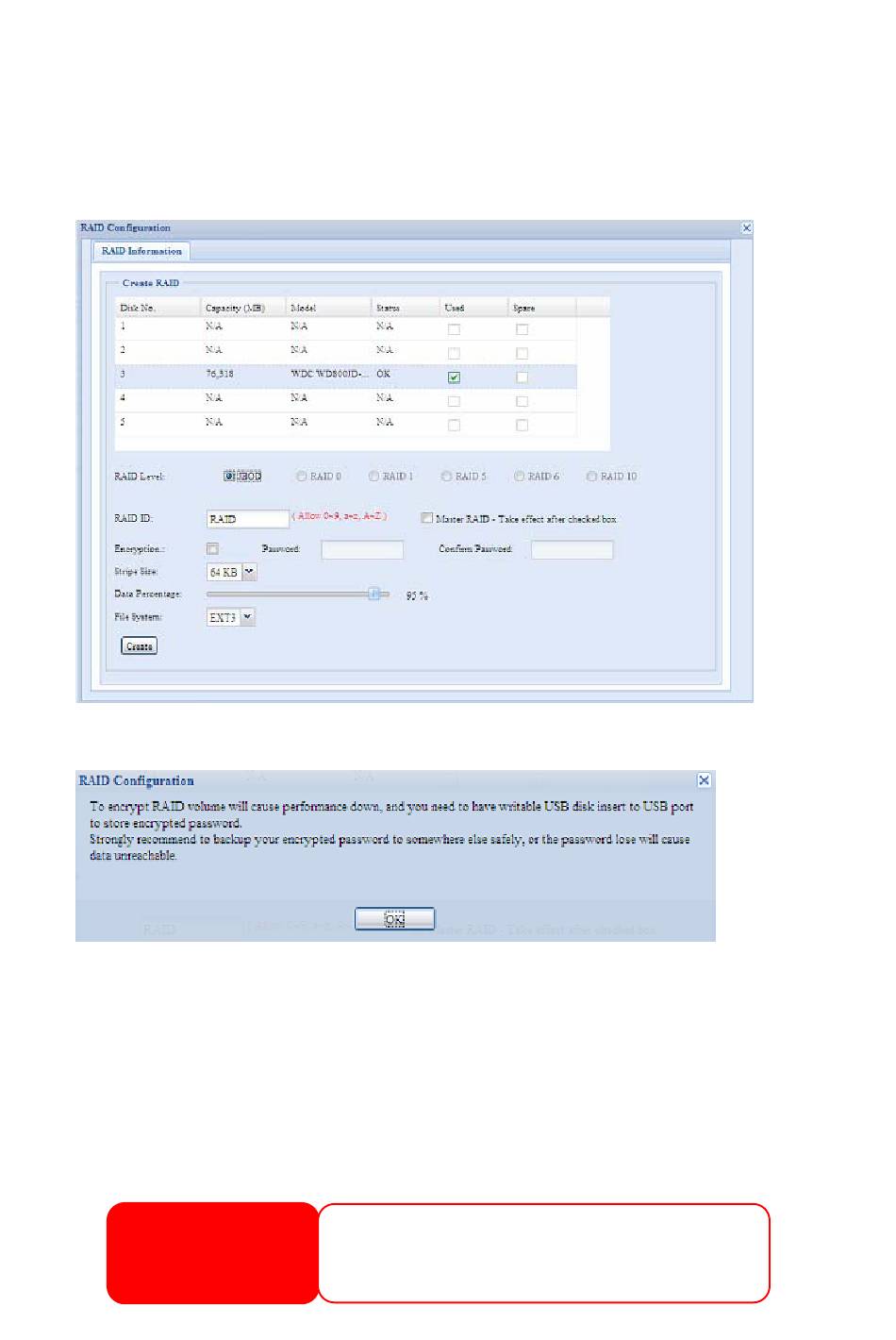Check Spare box for disk 3
The height and width of the screenshot is (1340, 896).
522,377
